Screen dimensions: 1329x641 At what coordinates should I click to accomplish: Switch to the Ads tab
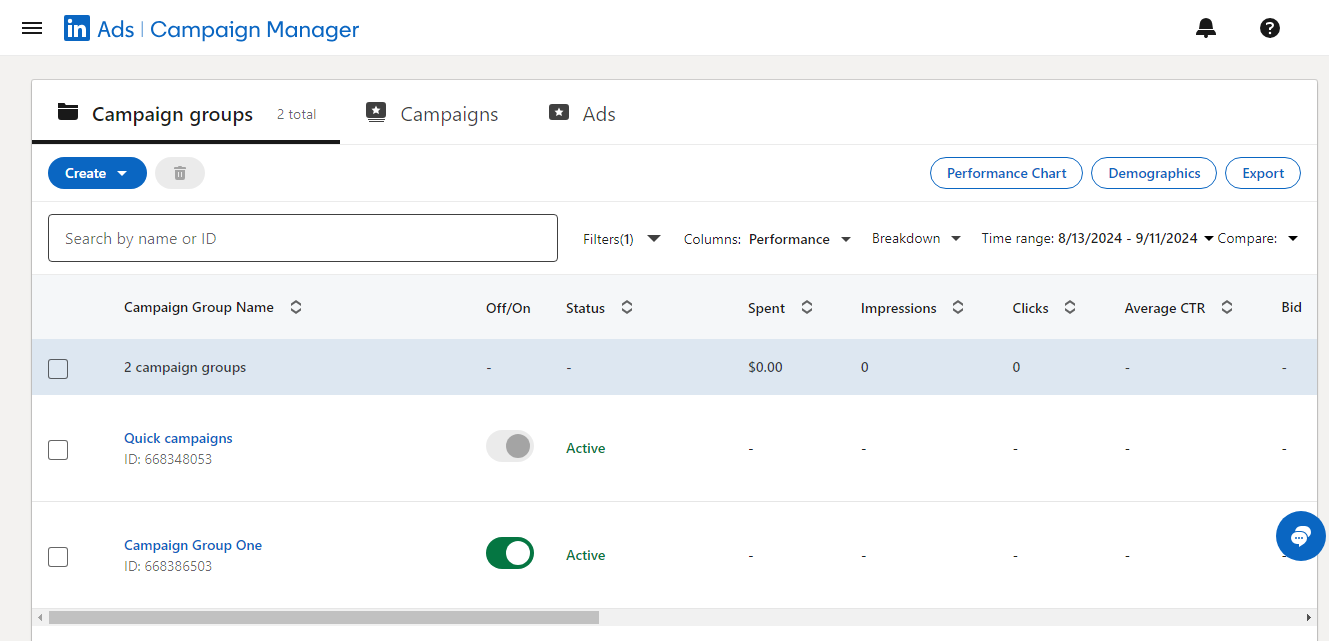pyautogui.click(x=583, y=114)
